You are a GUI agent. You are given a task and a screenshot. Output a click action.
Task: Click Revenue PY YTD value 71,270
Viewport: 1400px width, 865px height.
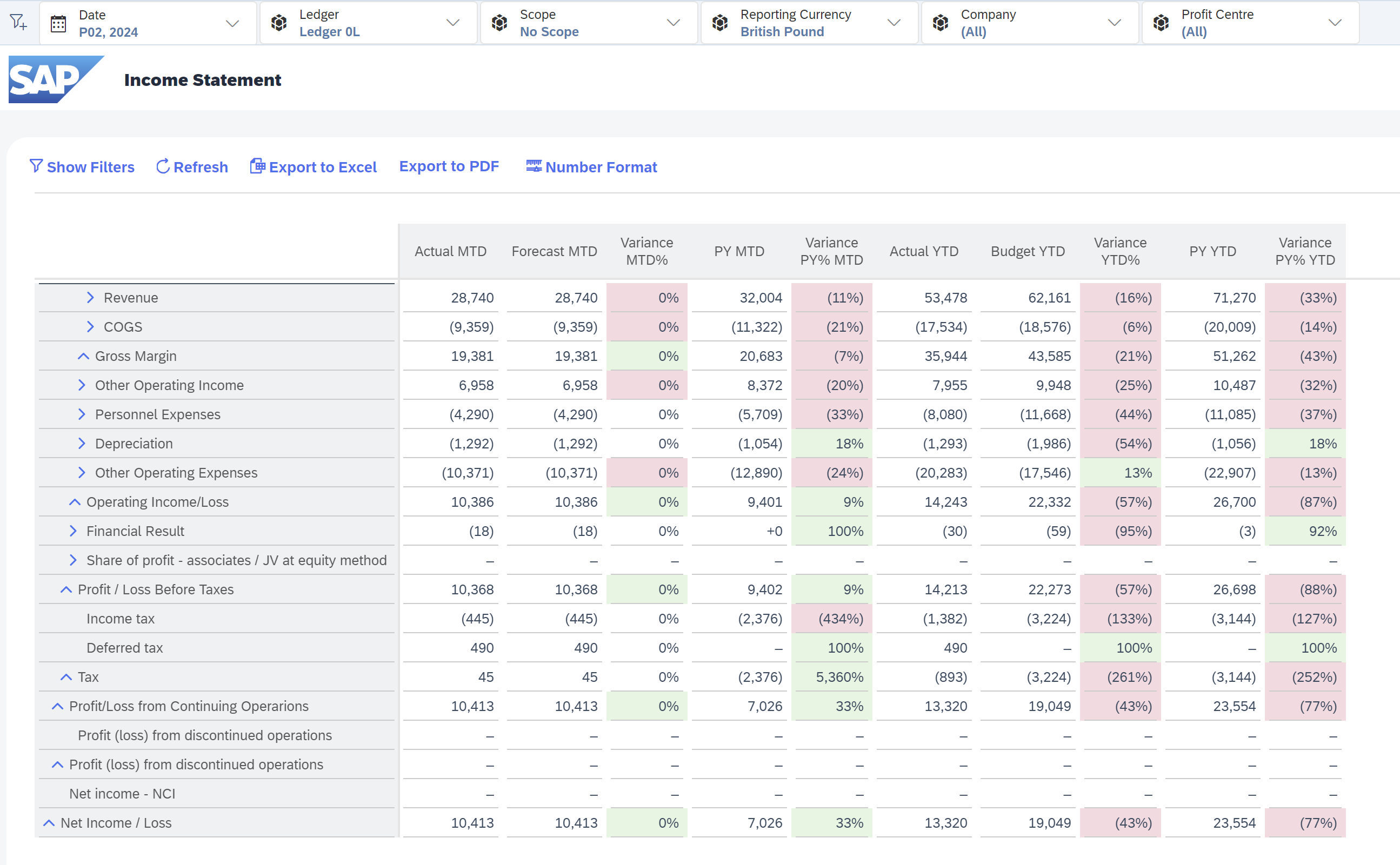(x=1235, y=298)
